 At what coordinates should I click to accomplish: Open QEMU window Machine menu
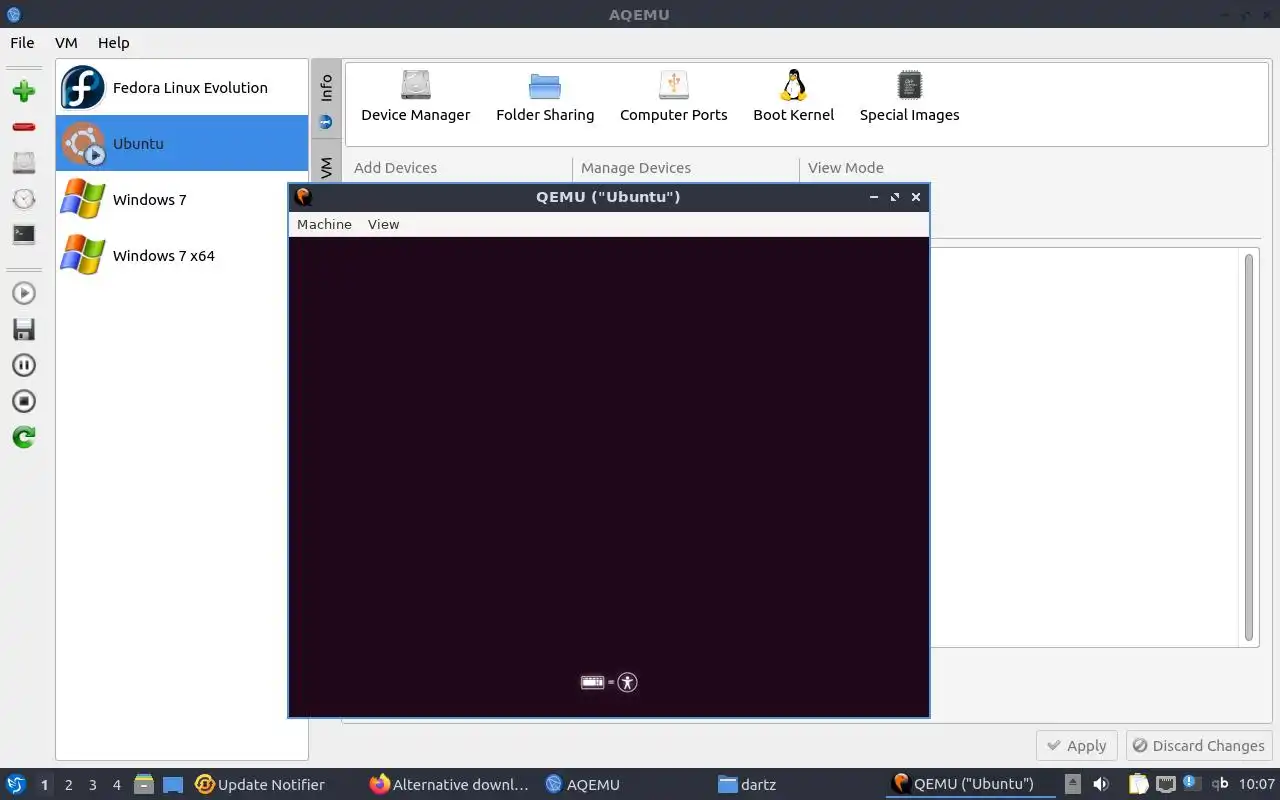pyautogui.click(x=324, y=224)
